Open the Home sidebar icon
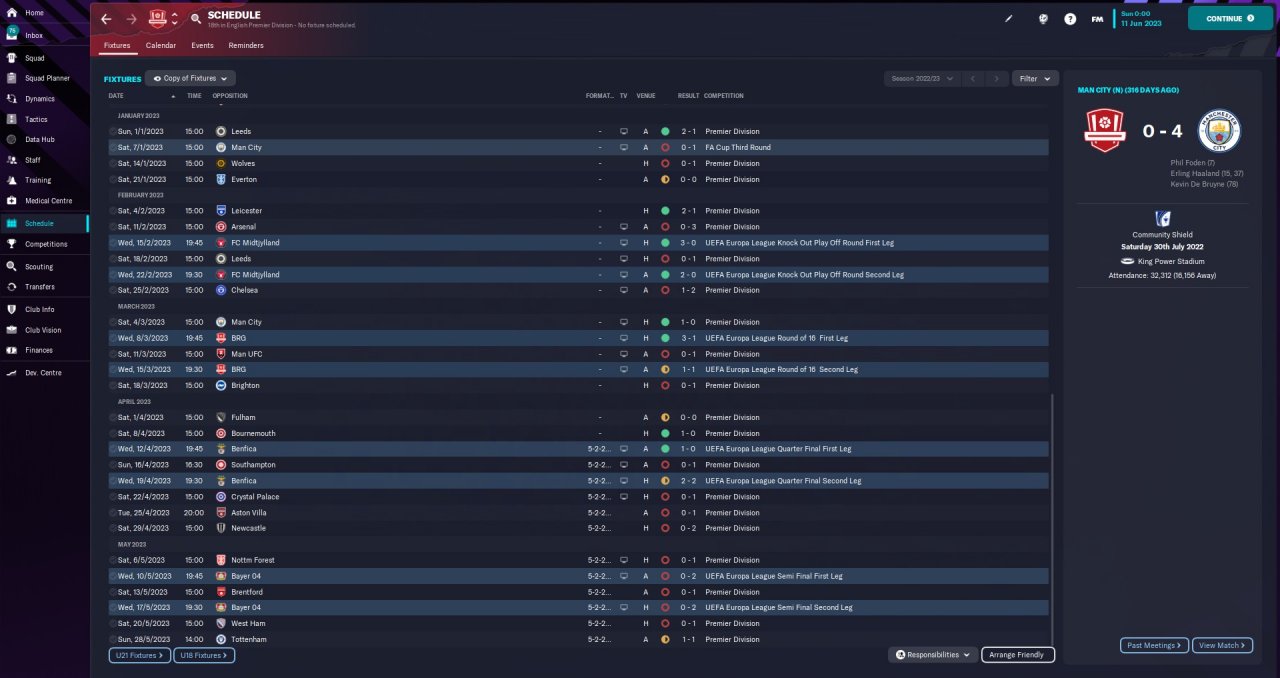1280x678 pixels. 12,13
